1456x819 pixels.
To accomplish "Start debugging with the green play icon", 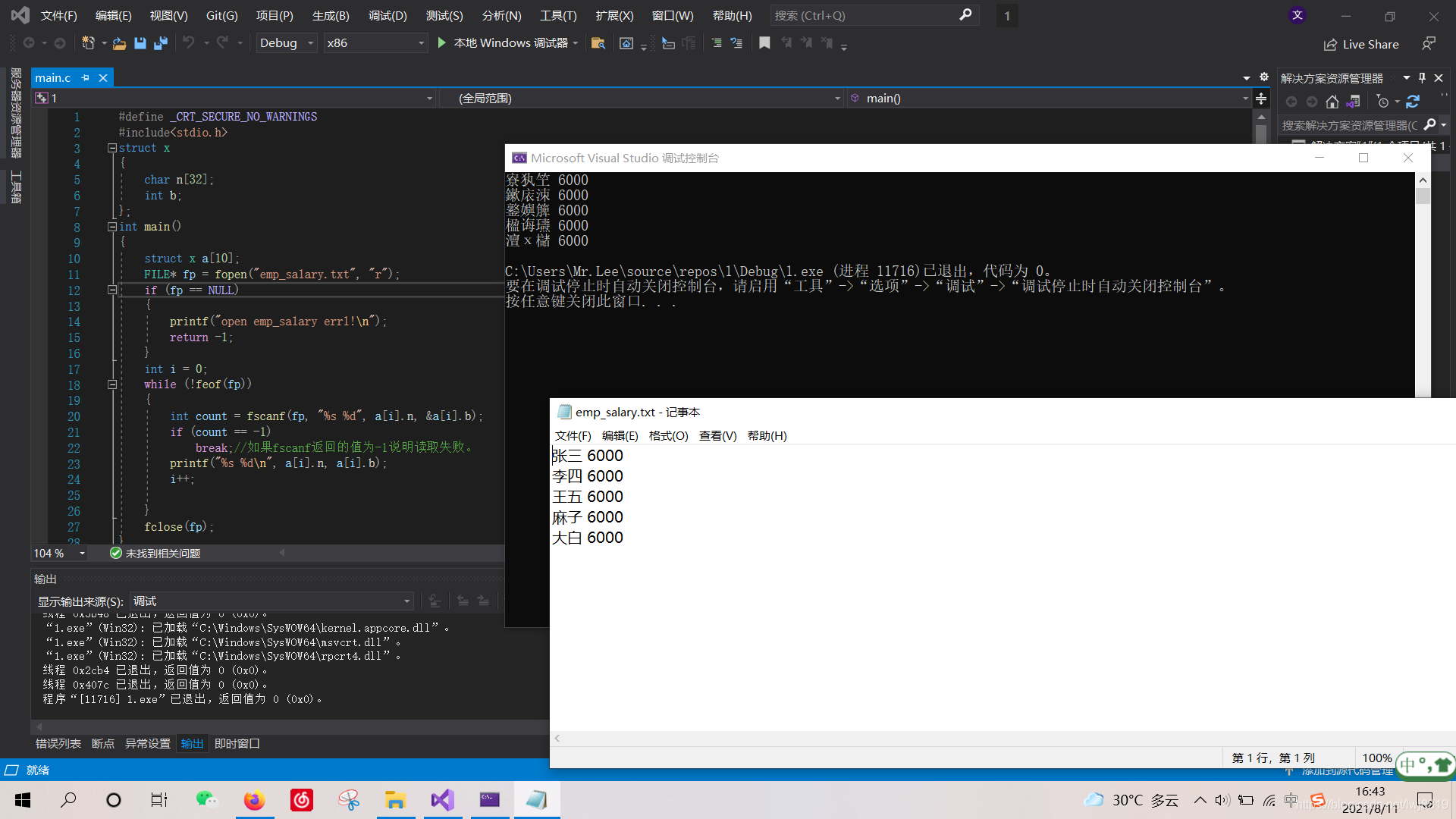I will (441, 43).
